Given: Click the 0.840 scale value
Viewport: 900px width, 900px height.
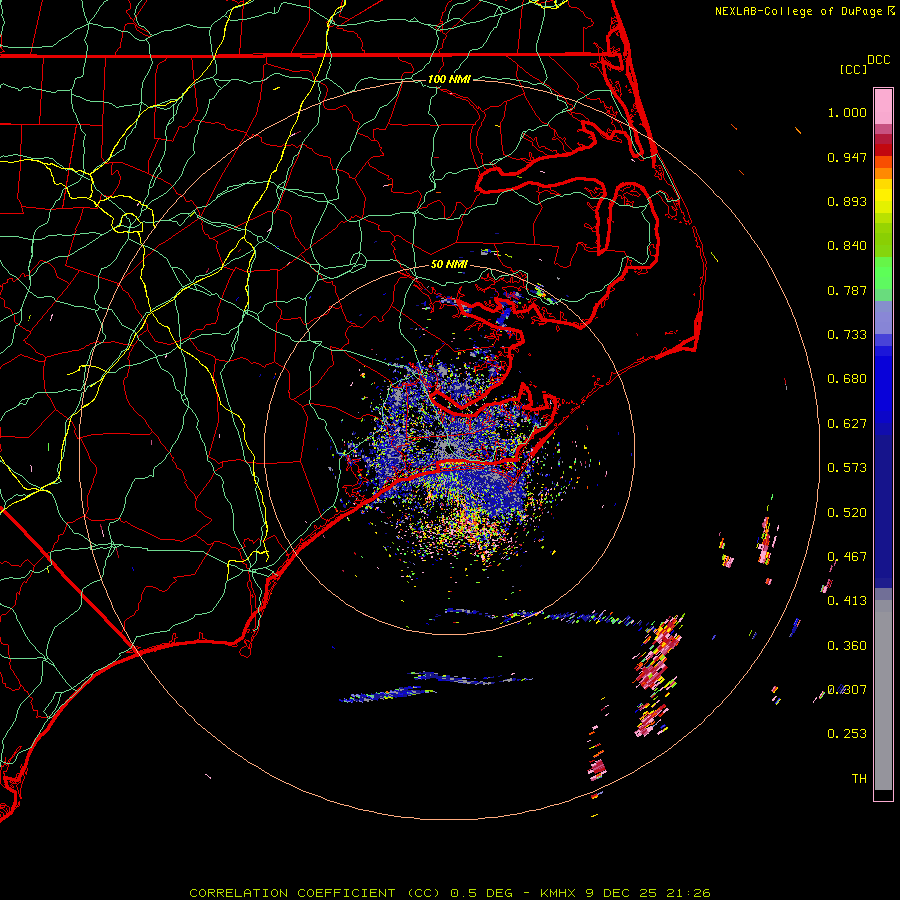Looking at the screenshot, I should click(847, 246).
